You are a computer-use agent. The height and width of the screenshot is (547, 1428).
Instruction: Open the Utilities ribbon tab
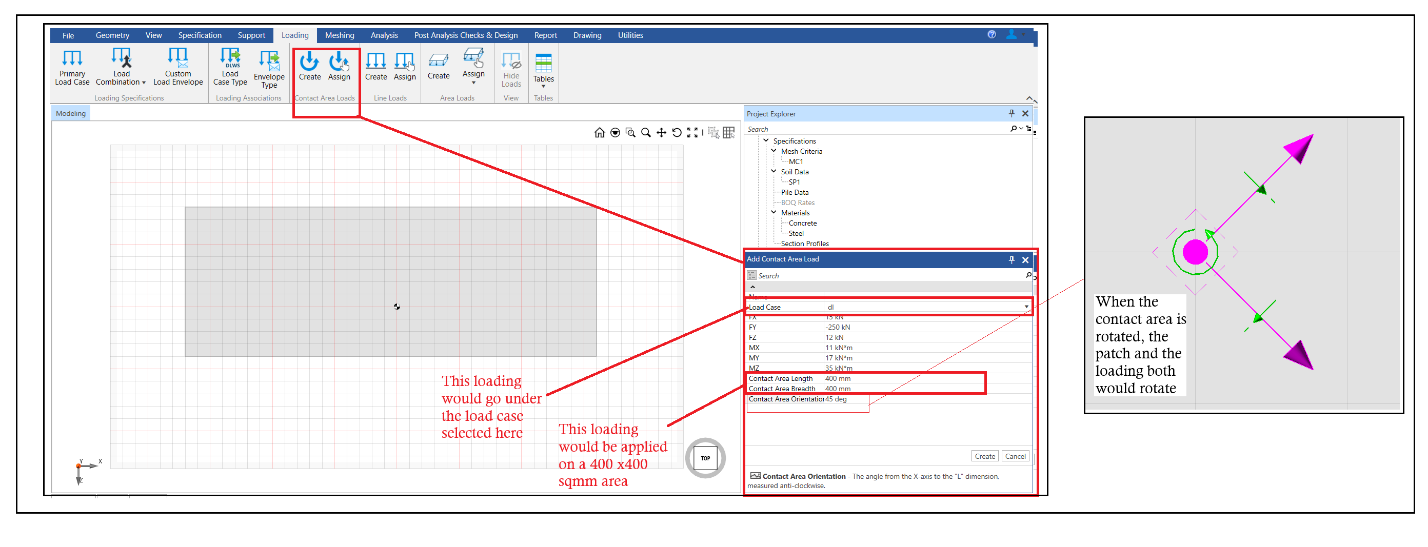(631, 35)
